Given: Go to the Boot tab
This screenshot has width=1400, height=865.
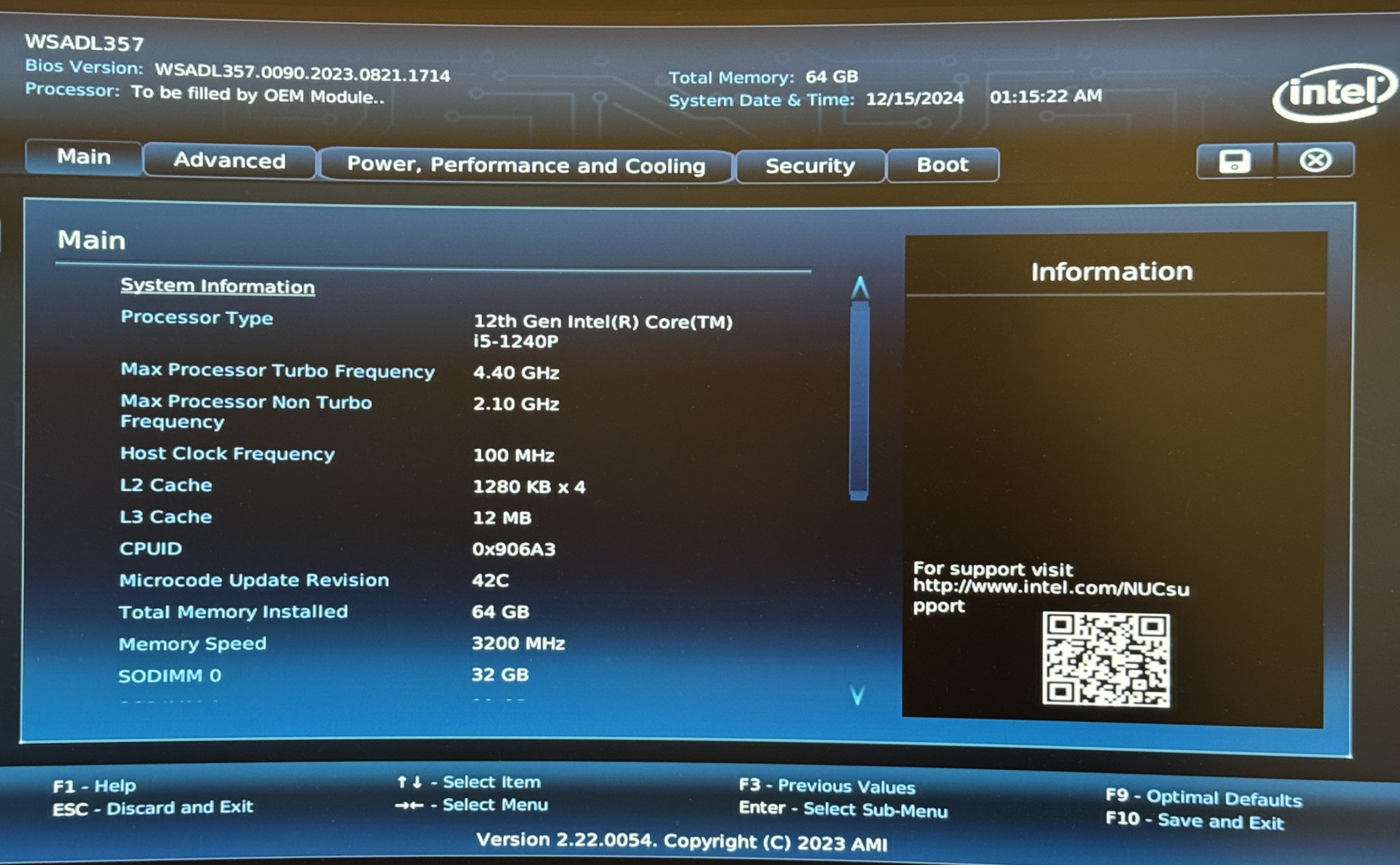Looking at the screenshot, I should (943, 165).
